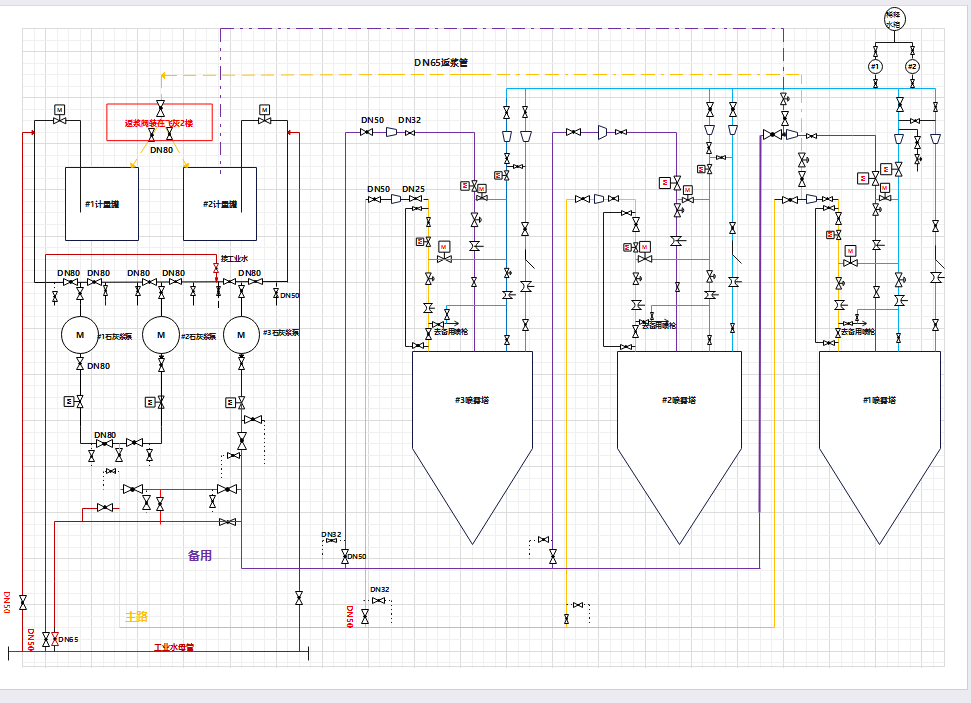Viewport: 971px width, 703px height.
Task: Click the reducer between DN50 and DN25 labels
Action: click(396, 199)
